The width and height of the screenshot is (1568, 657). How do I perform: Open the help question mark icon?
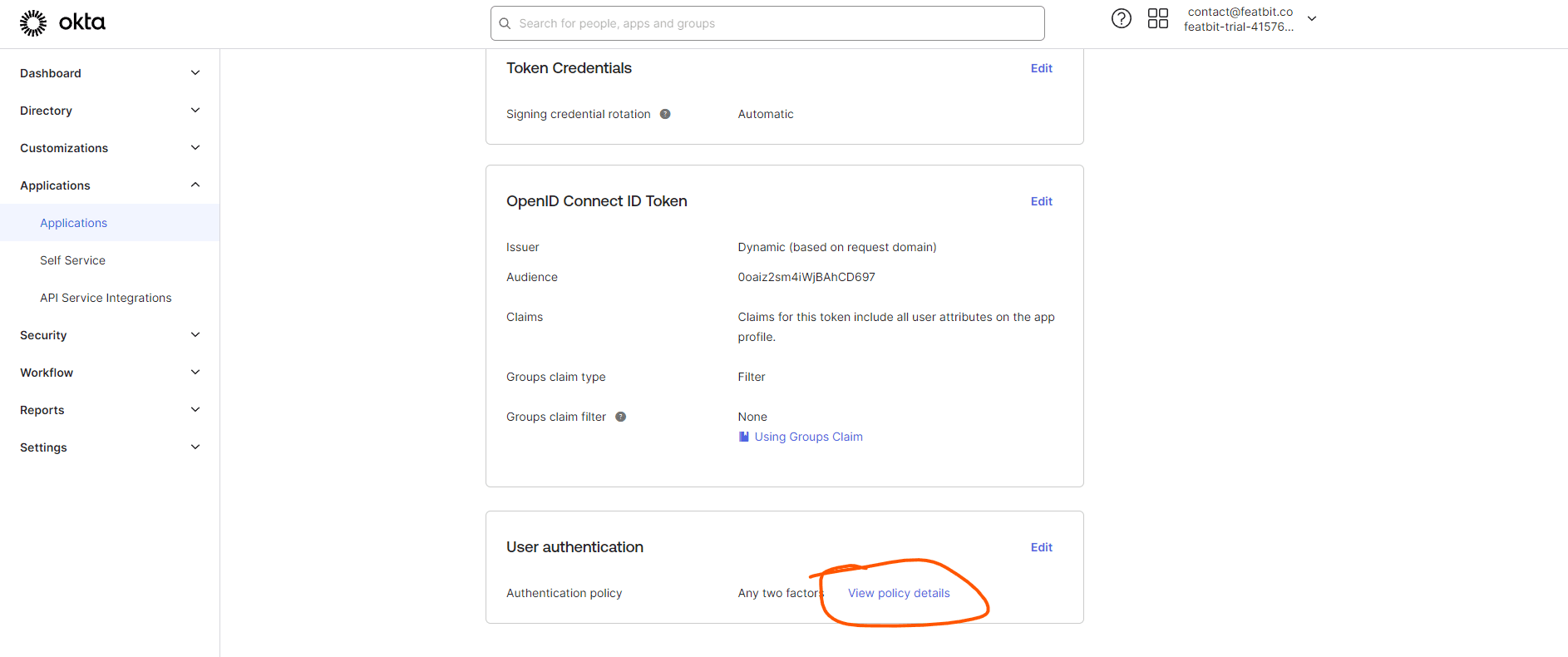(1121, 17)
